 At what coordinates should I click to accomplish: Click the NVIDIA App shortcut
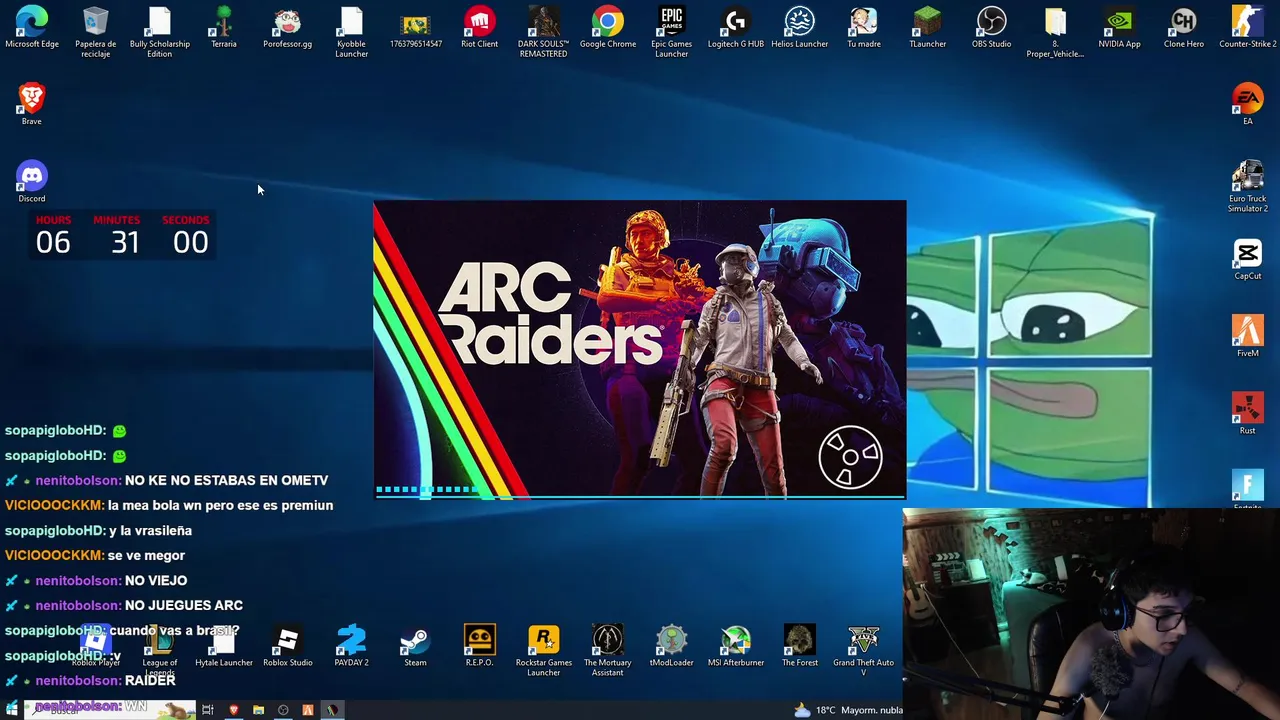tap(1119, 28)
